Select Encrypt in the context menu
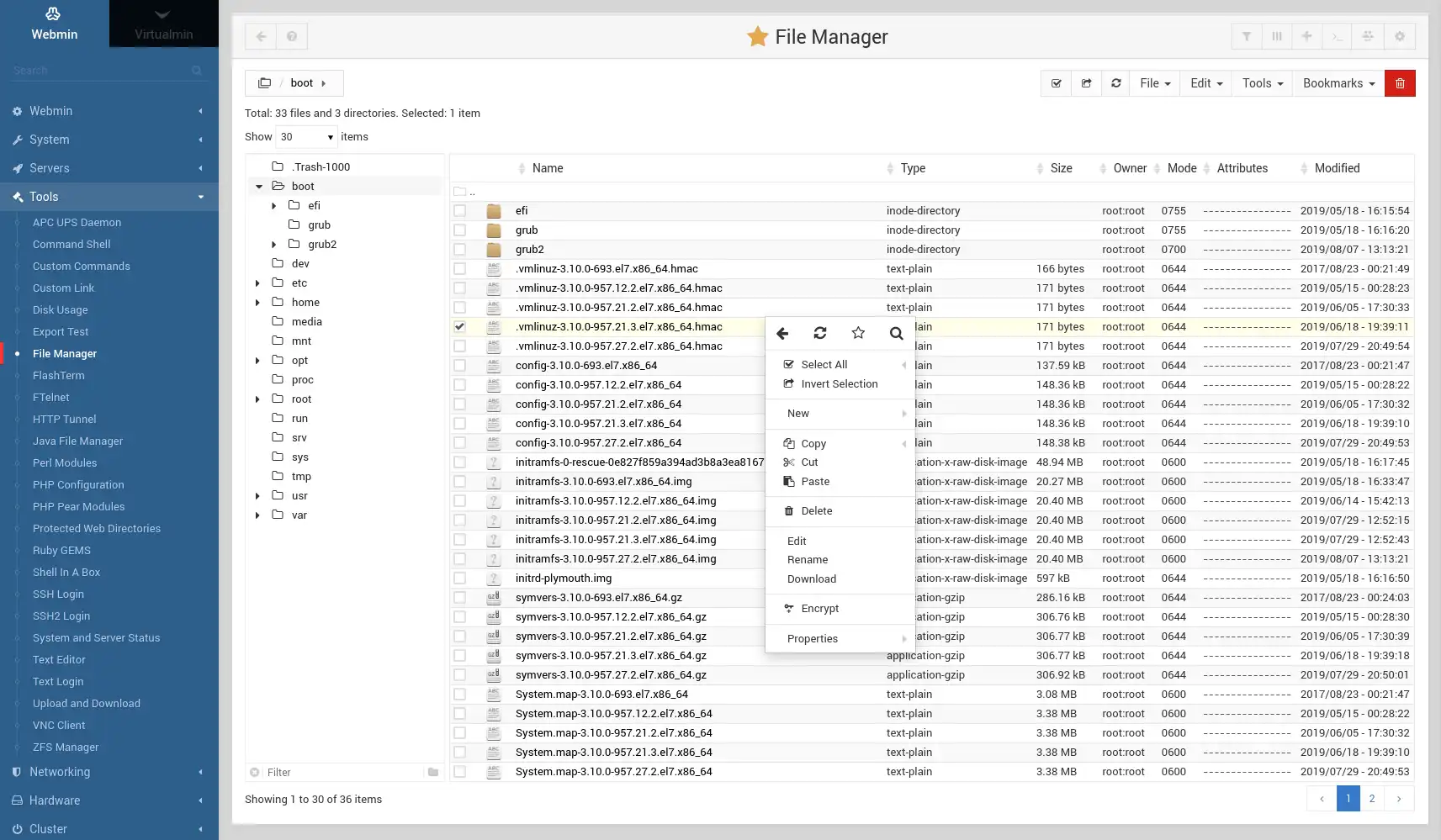 click(819, 609)
